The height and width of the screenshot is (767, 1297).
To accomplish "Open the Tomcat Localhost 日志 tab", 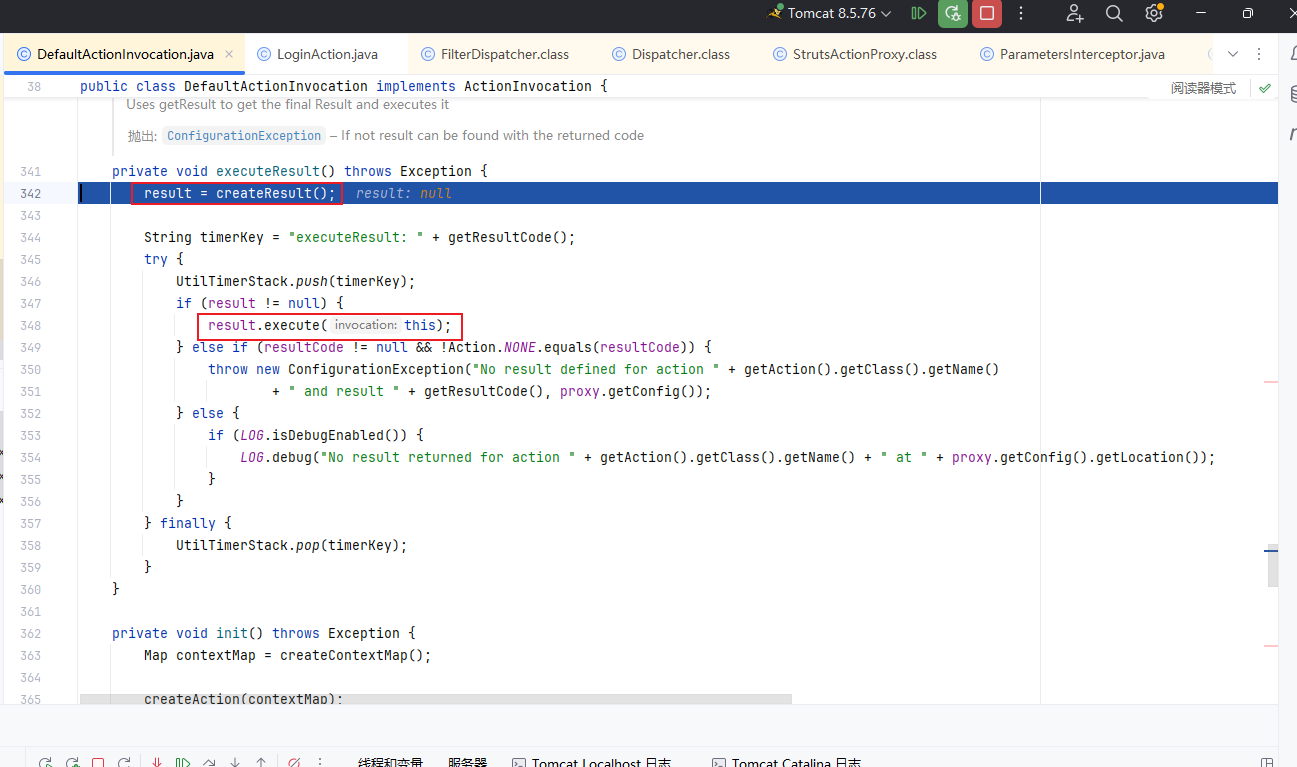I will click(591, 761).
